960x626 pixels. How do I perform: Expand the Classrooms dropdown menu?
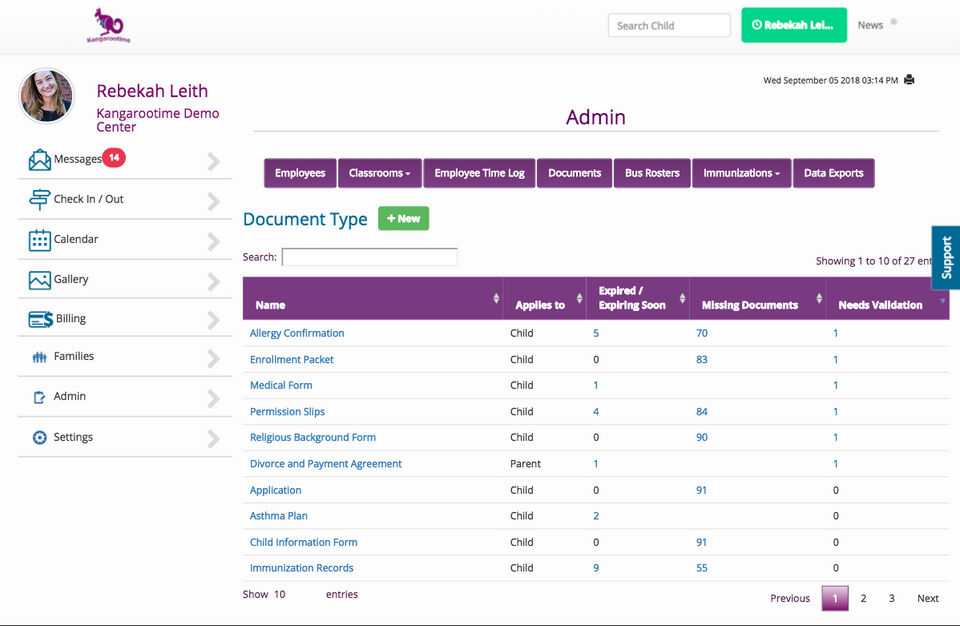click(x=380, y=173)
